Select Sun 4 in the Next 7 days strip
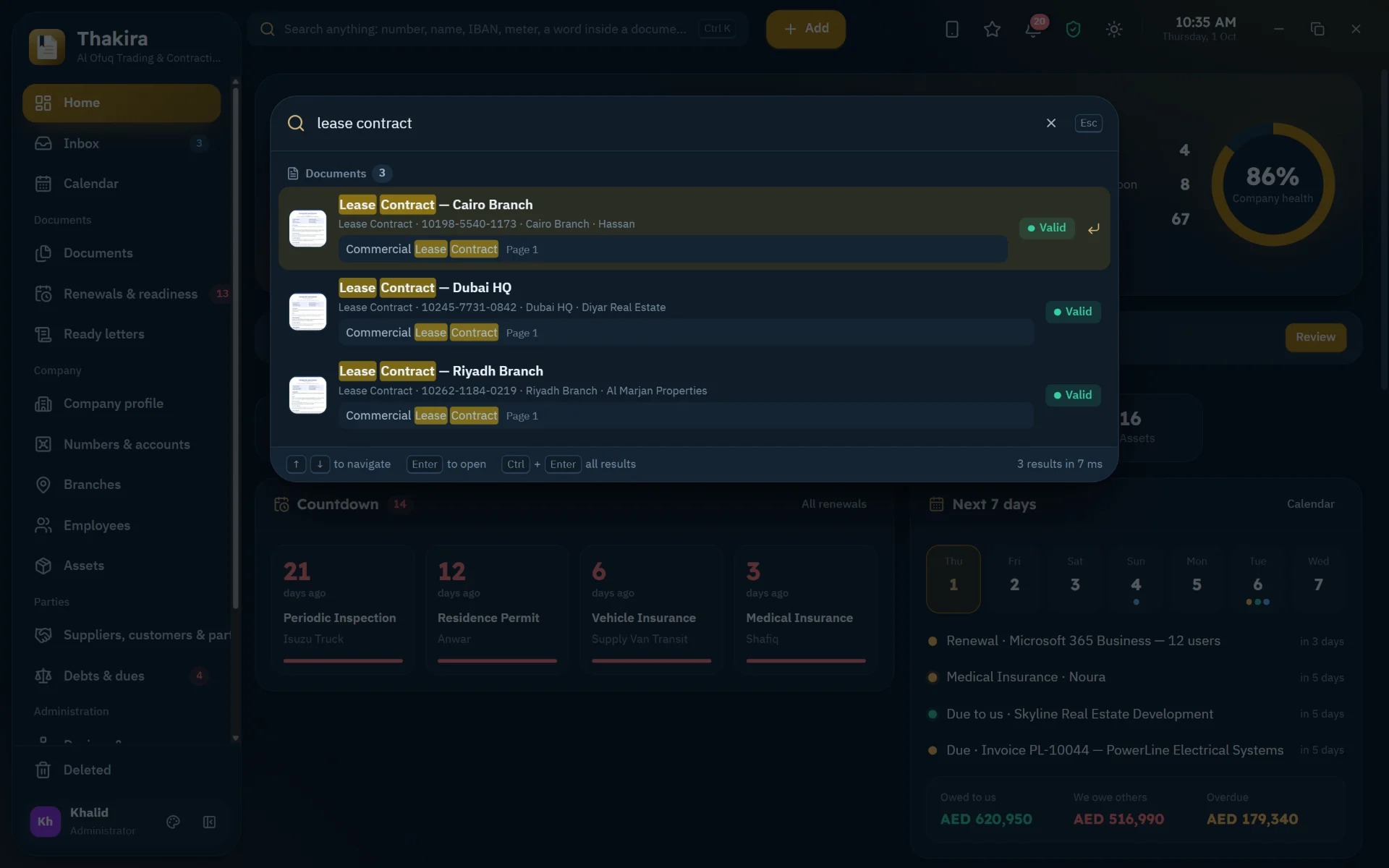 (1136, 579)
